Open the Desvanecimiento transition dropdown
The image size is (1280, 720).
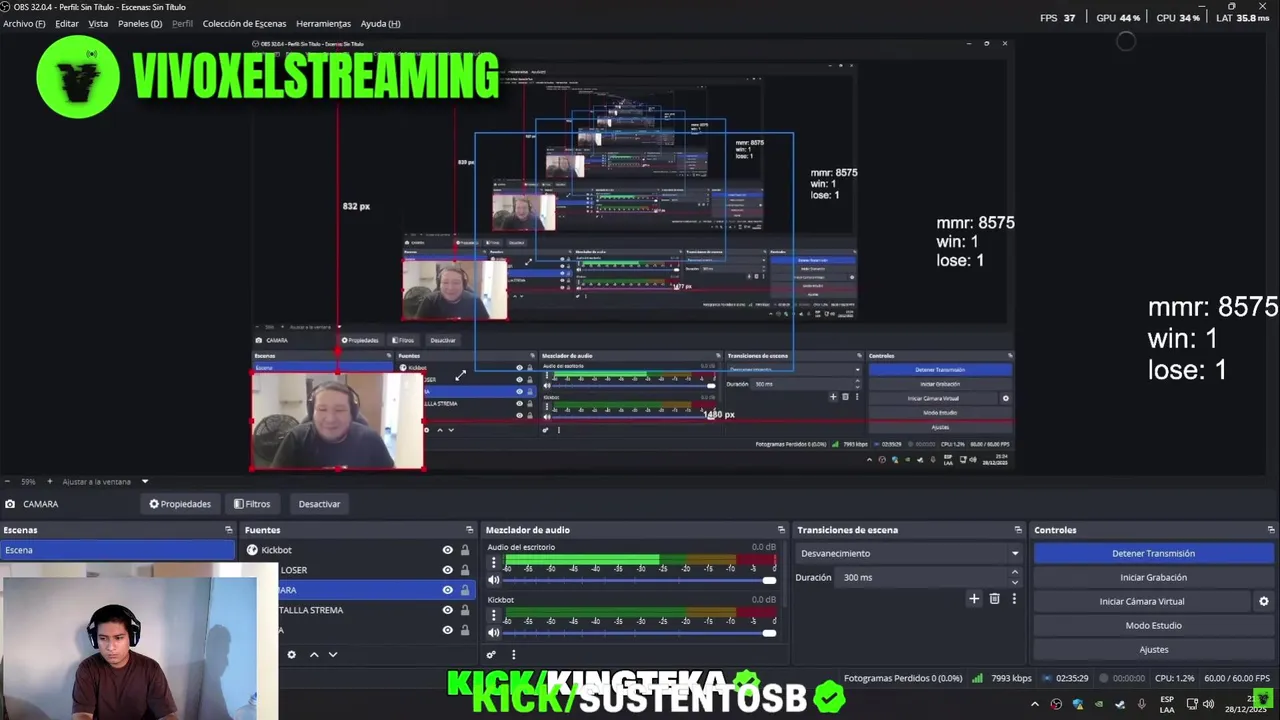909,553
